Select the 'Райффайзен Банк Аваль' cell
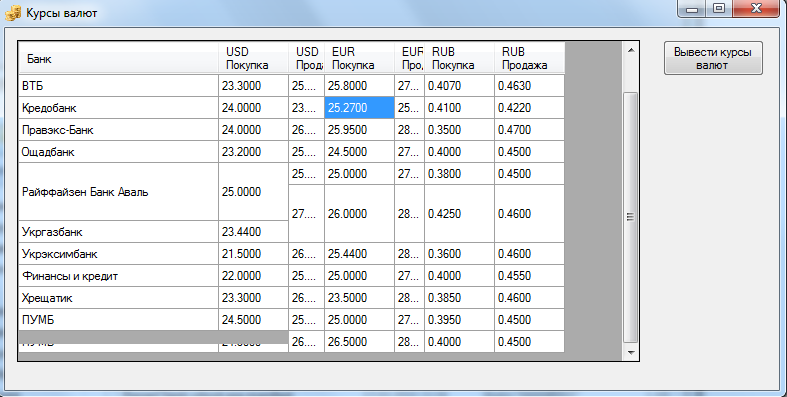This screenshot has height=397, width=787. [x=118, y=192]
